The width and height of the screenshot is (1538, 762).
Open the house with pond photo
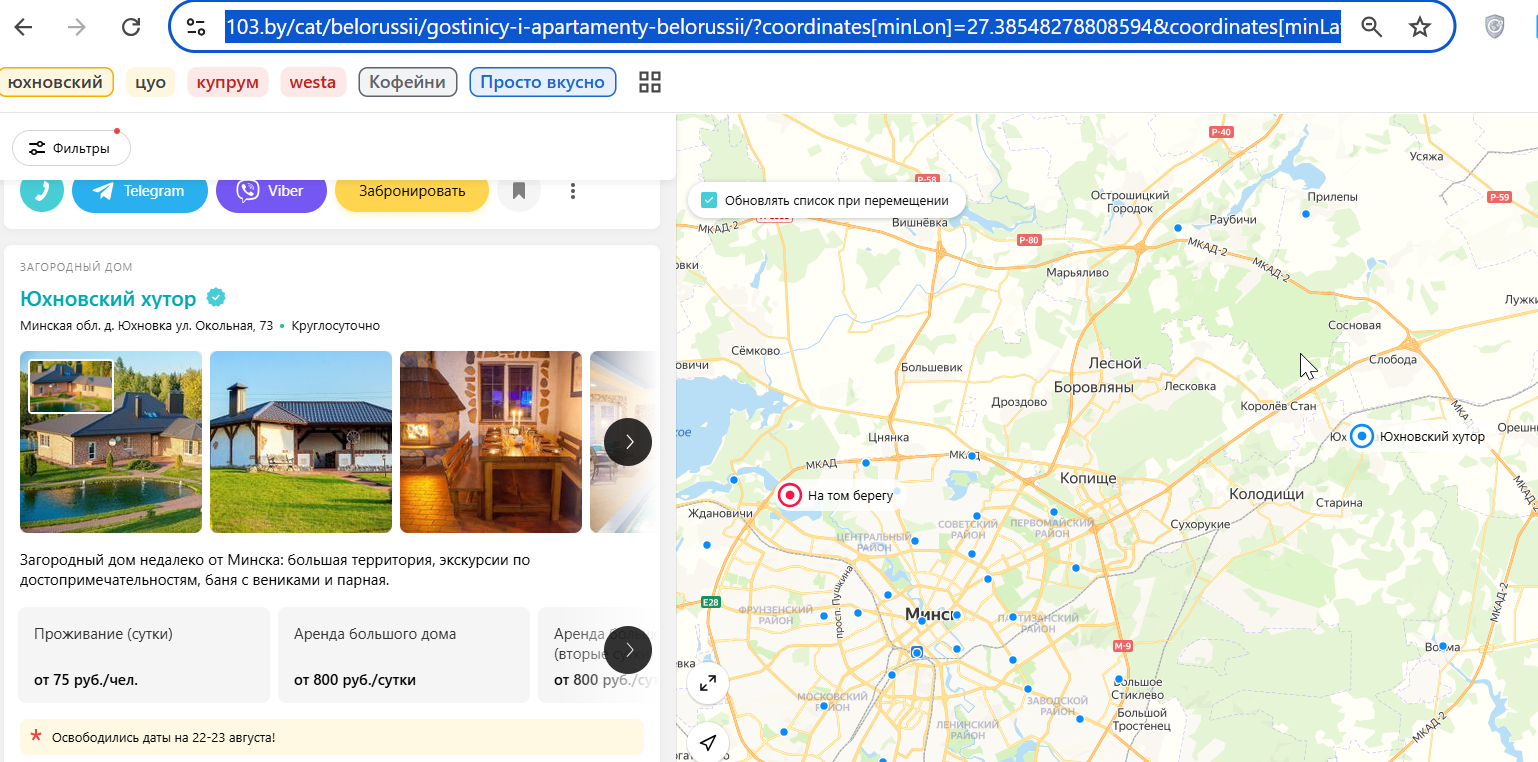pyautogui.click(x=111, y=442)
